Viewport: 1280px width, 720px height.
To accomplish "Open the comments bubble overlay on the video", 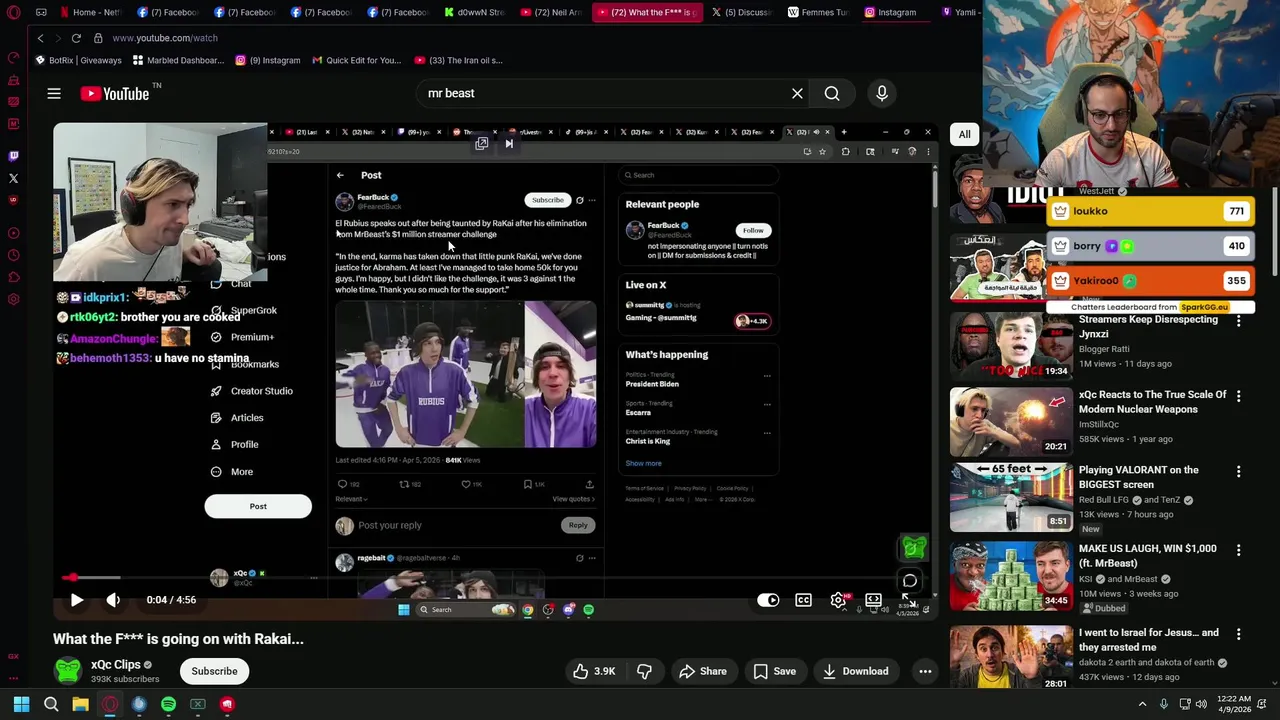I will [910, 580].
